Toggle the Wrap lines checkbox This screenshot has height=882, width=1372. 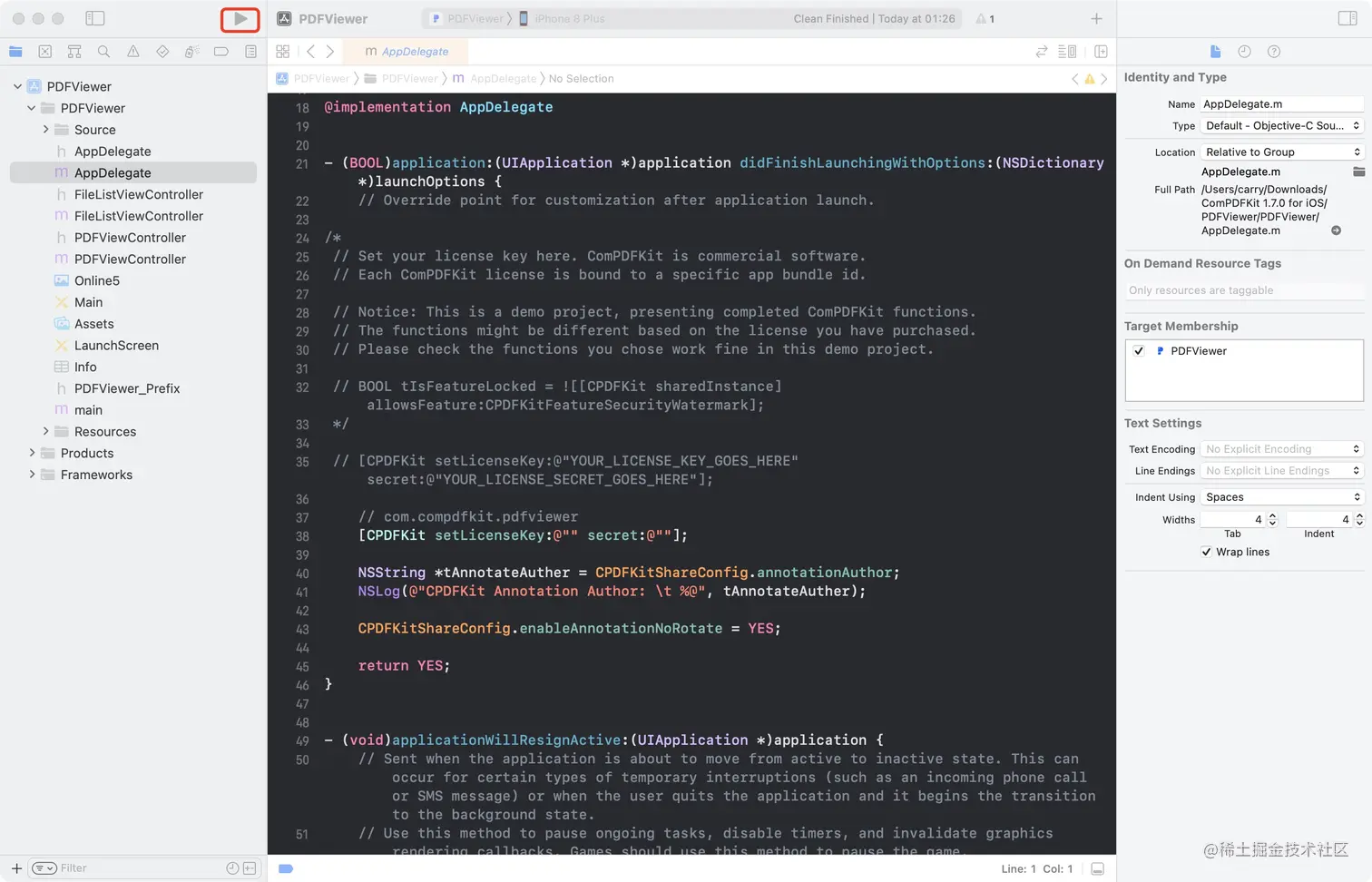point(1206,552)
